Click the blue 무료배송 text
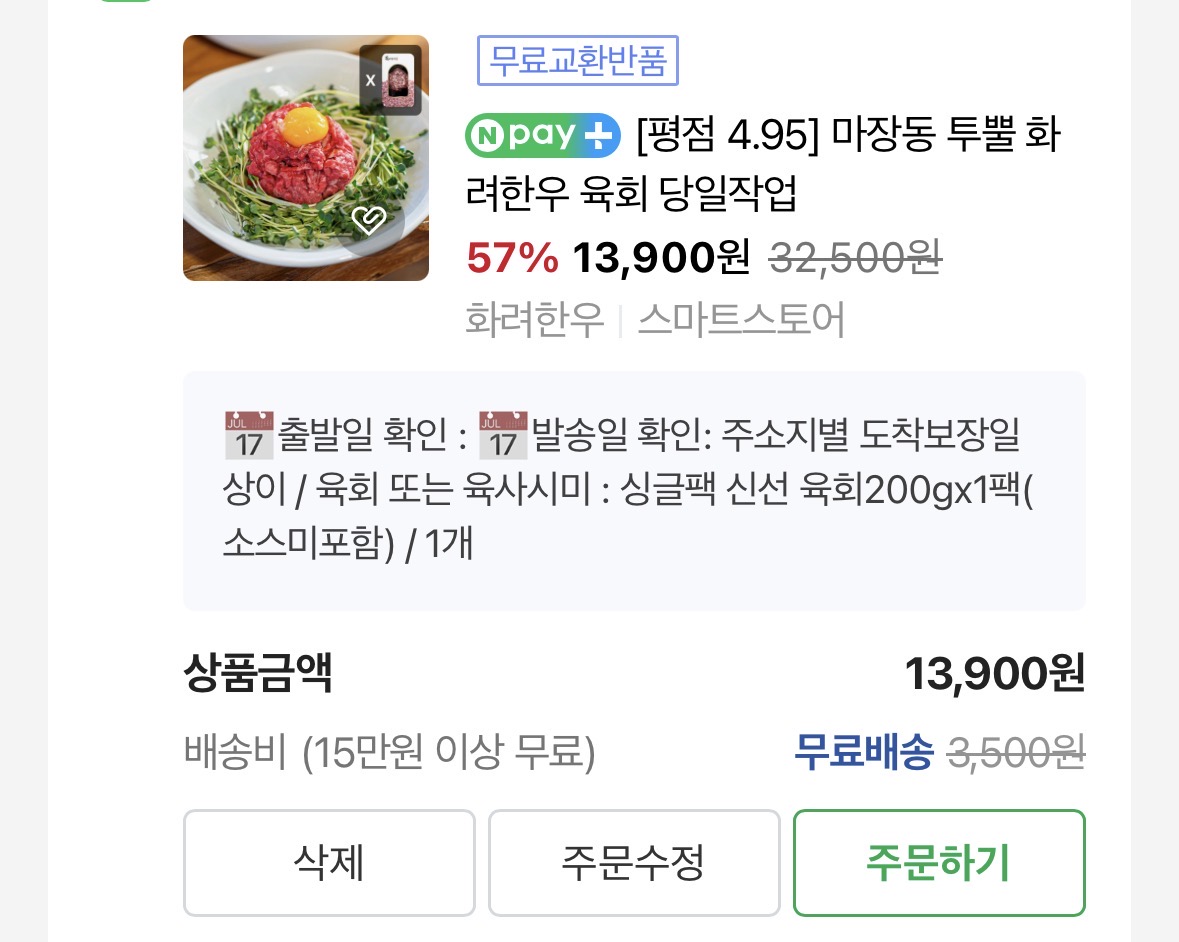This screenshot has height=942, width=1179. coord(863,752)
